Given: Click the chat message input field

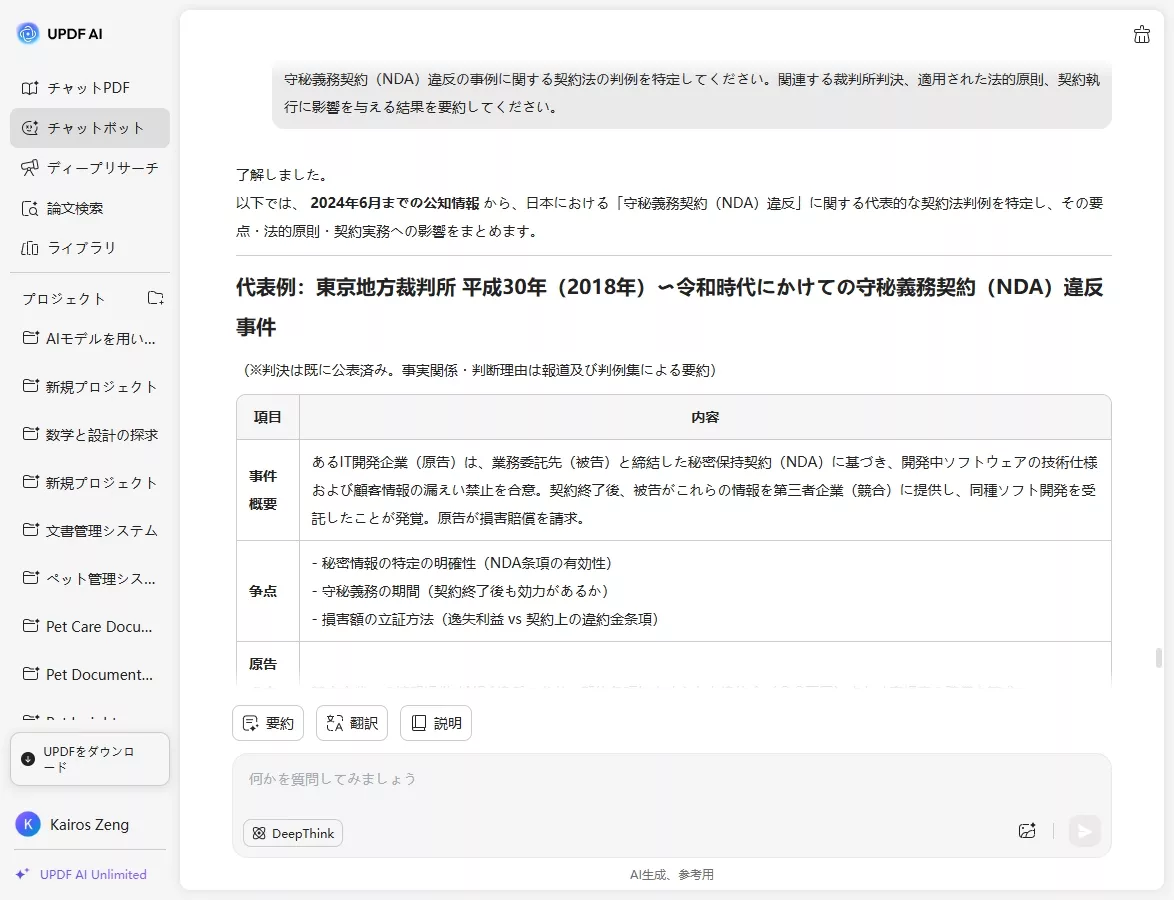Looking at the screenshot, I should (x=600, y=779).
